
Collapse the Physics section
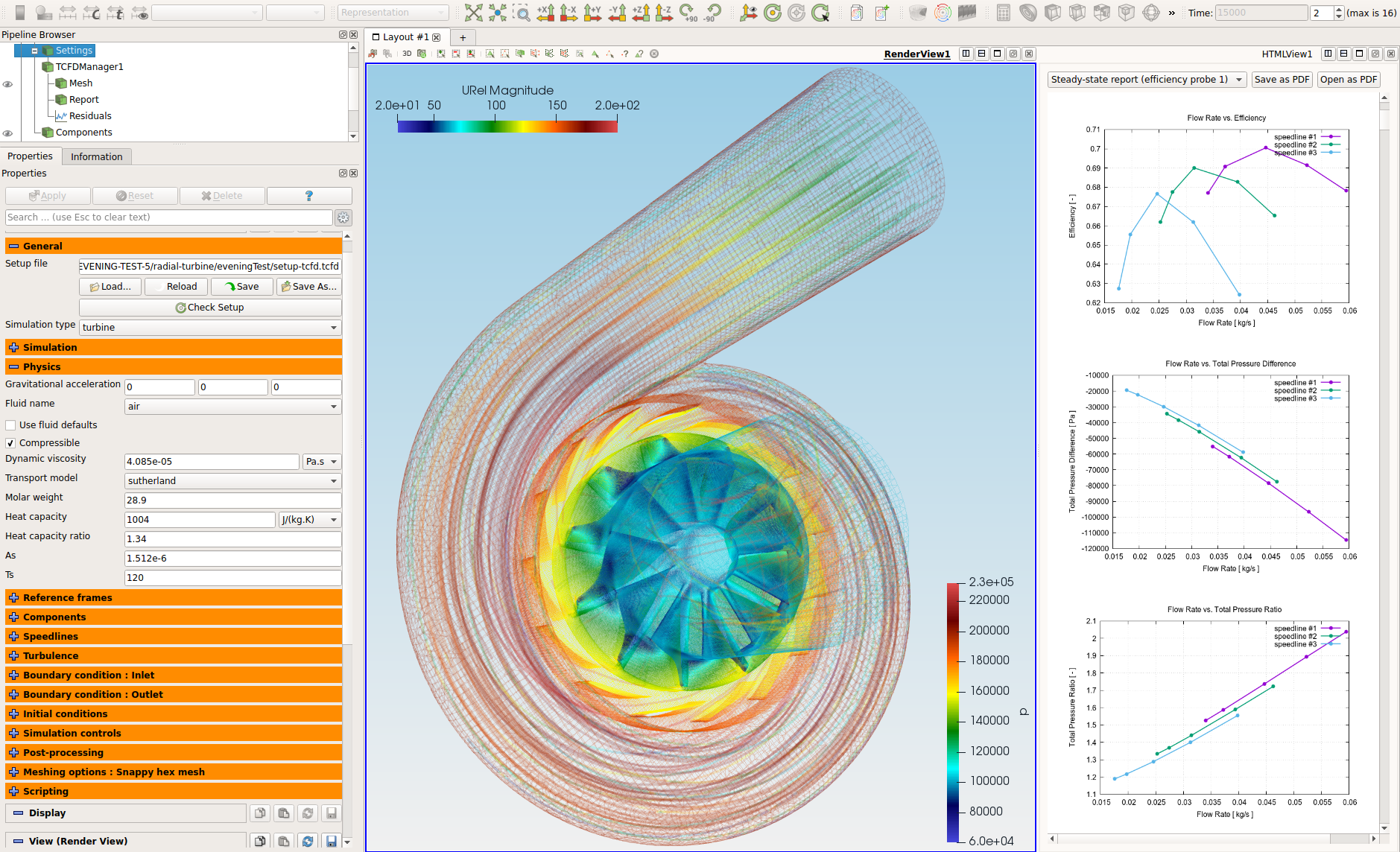pos(13,366)
